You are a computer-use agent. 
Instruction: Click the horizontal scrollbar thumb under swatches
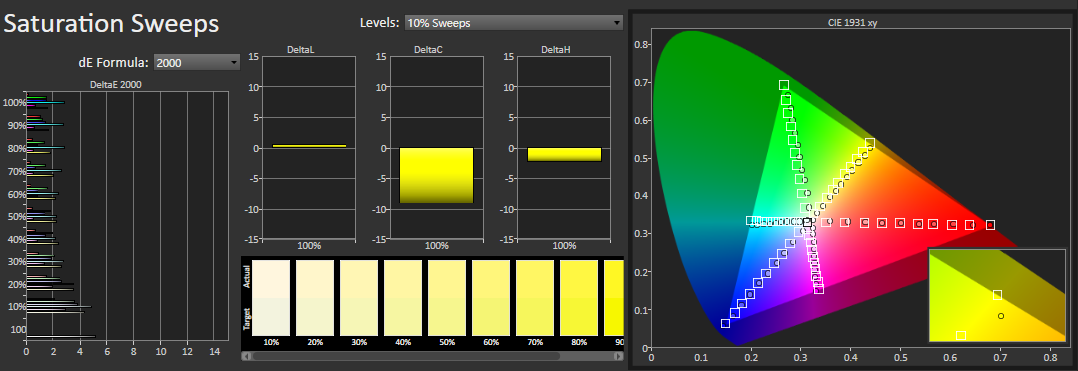pyautogui.click(x=406, y=357)
